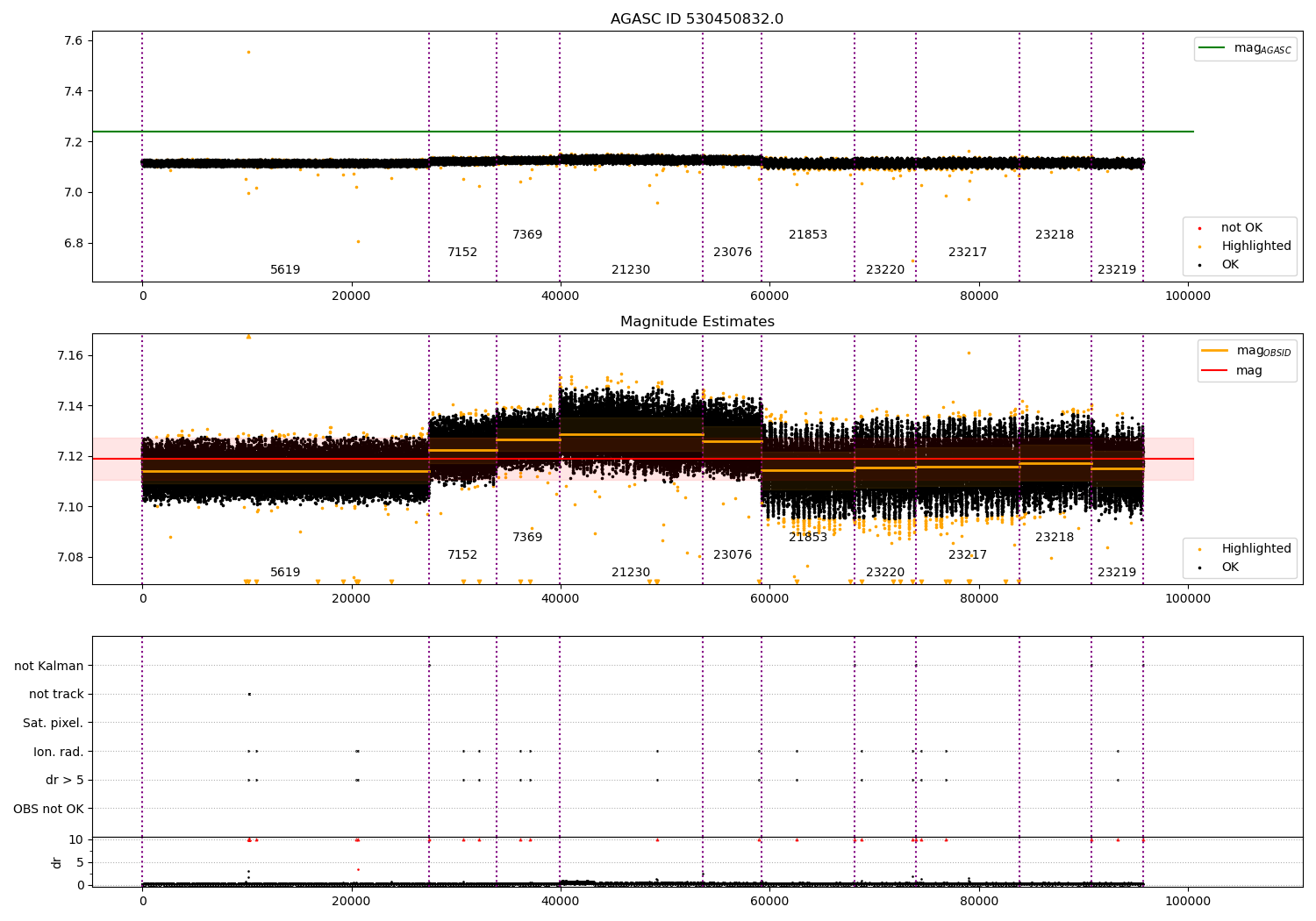
Task: Click the 5 tick on the dr axis
Action: click(80, 862)
